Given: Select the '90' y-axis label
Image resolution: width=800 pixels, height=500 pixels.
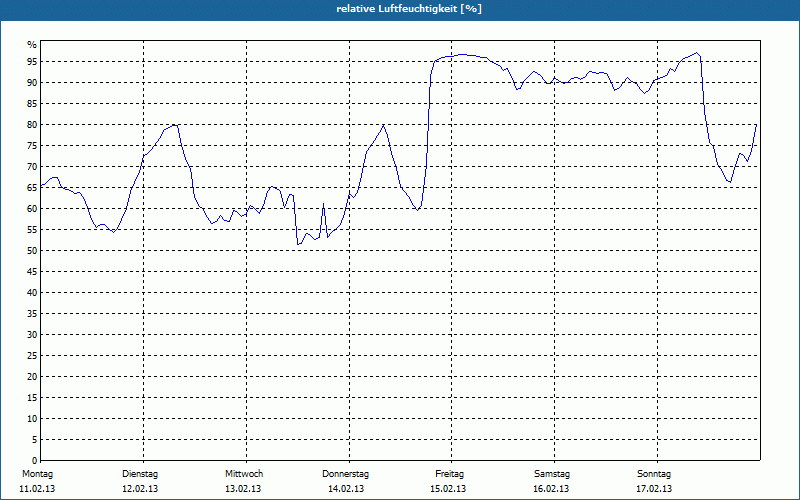Looking at the screenshot, I should pyautogui.click(x=32, y=83).
